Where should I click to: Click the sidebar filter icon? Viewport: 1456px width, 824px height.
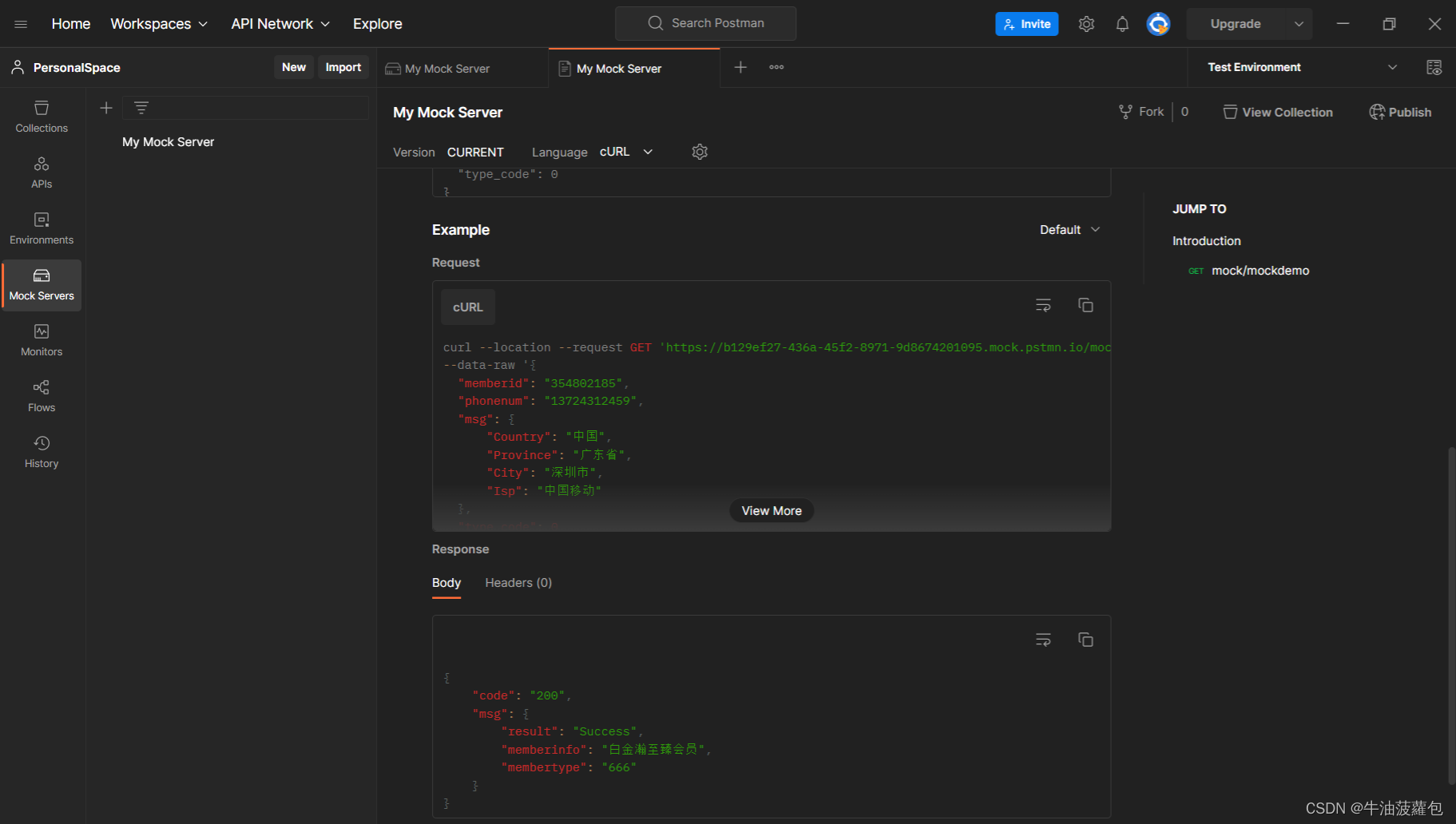tap(141, 108)
